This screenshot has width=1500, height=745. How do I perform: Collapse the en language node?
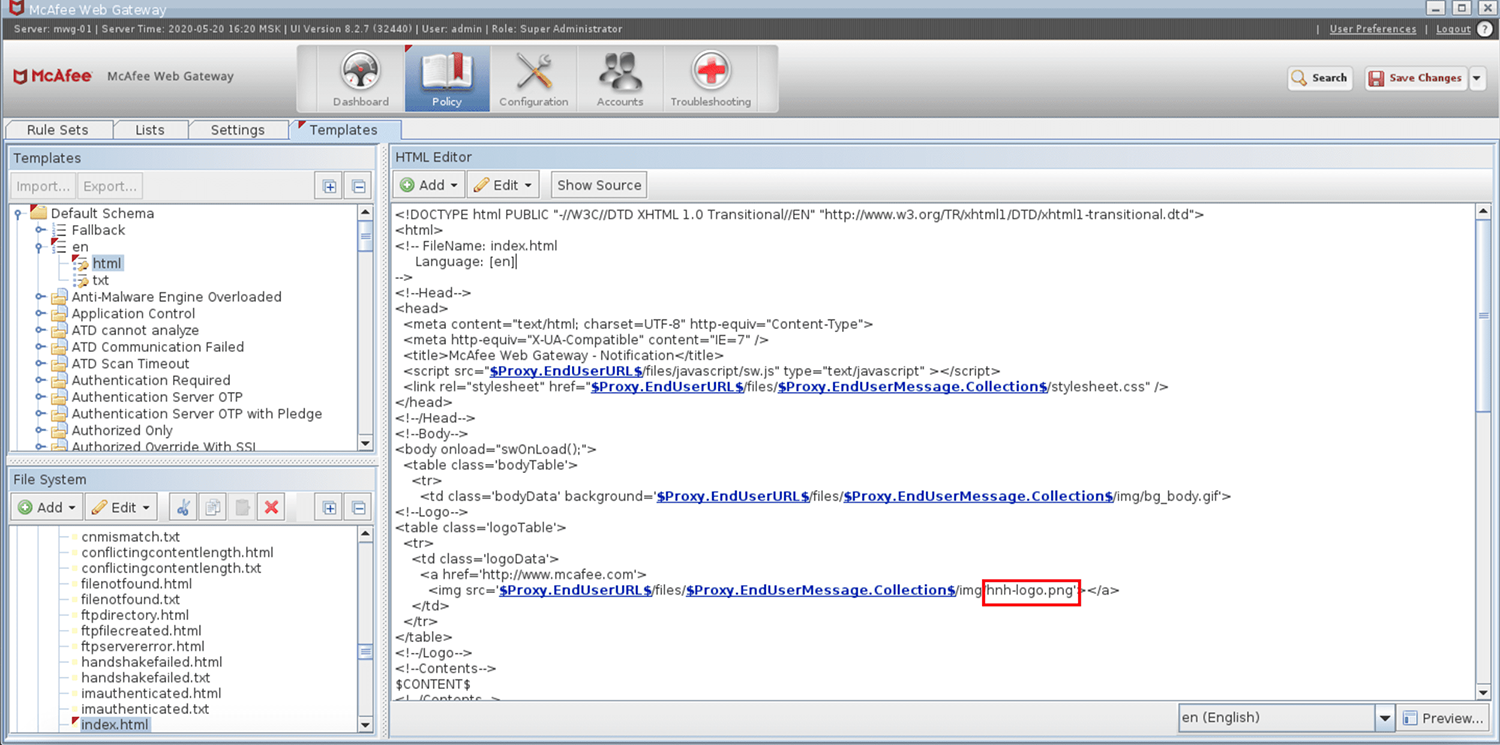click(41, 247)
